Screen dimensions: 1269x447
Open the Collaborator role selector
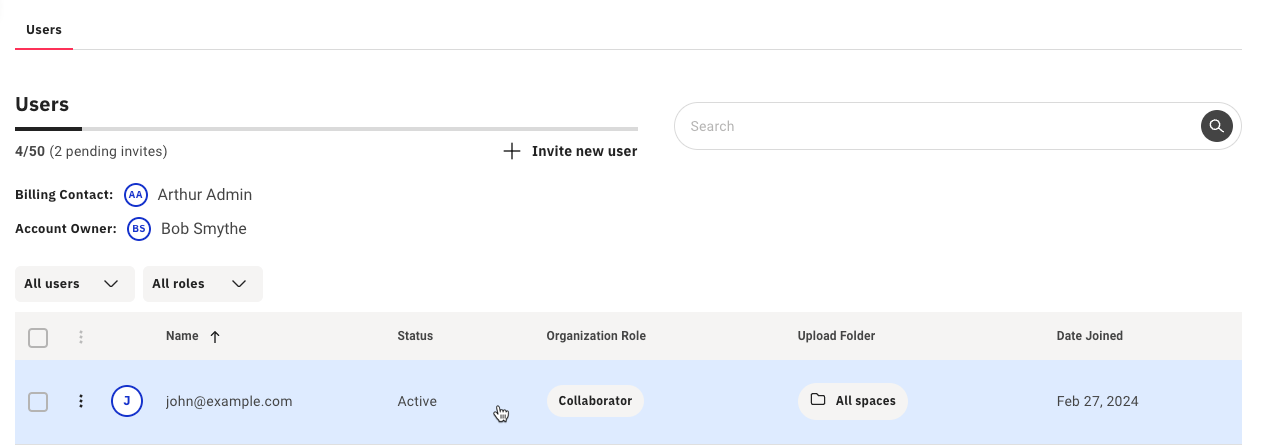point(595,401)
